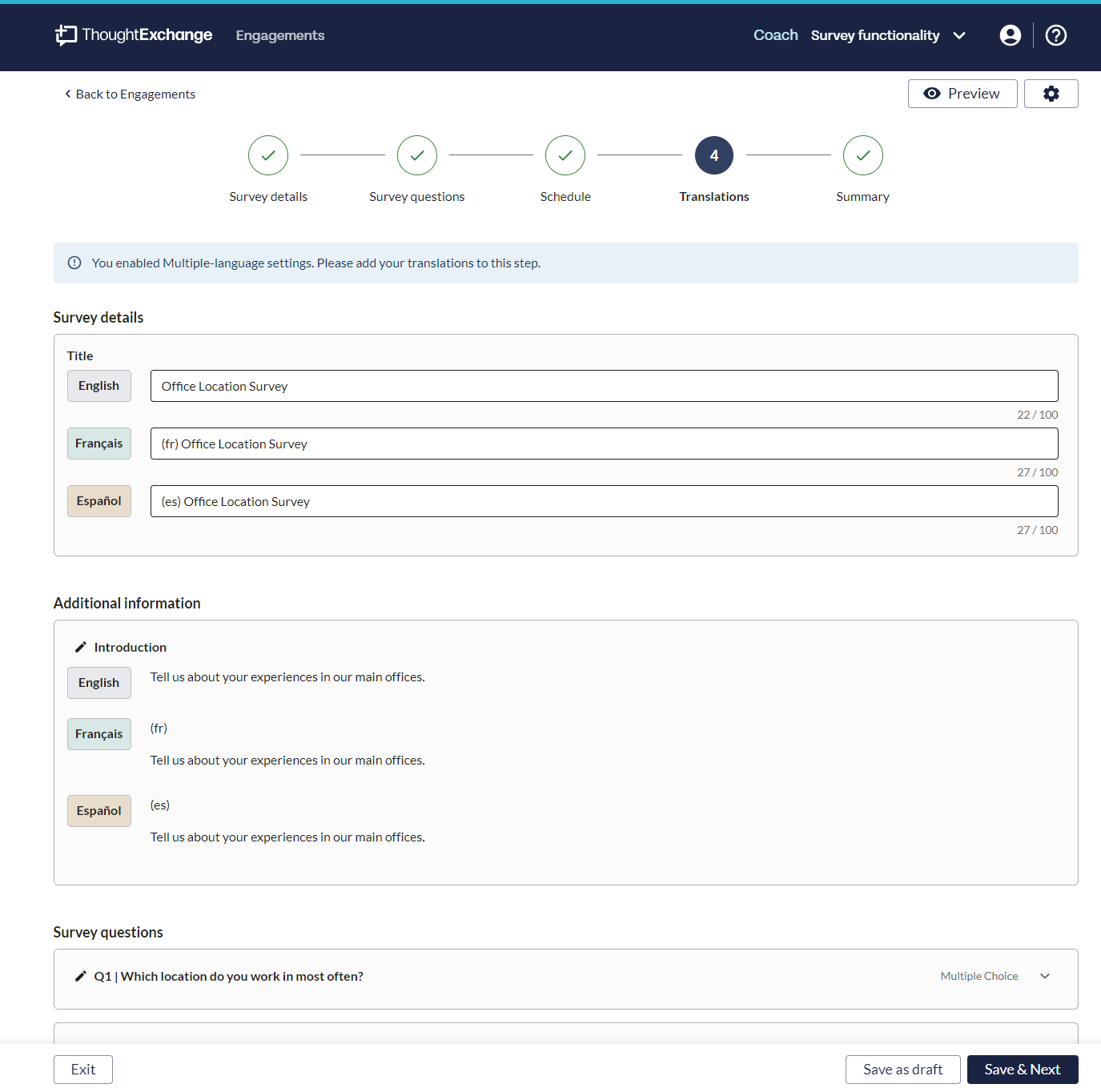Click the ThoughtExchange logo
Image resolution: width=1101 pixels, height=1092 pixels.
point(134,35)
